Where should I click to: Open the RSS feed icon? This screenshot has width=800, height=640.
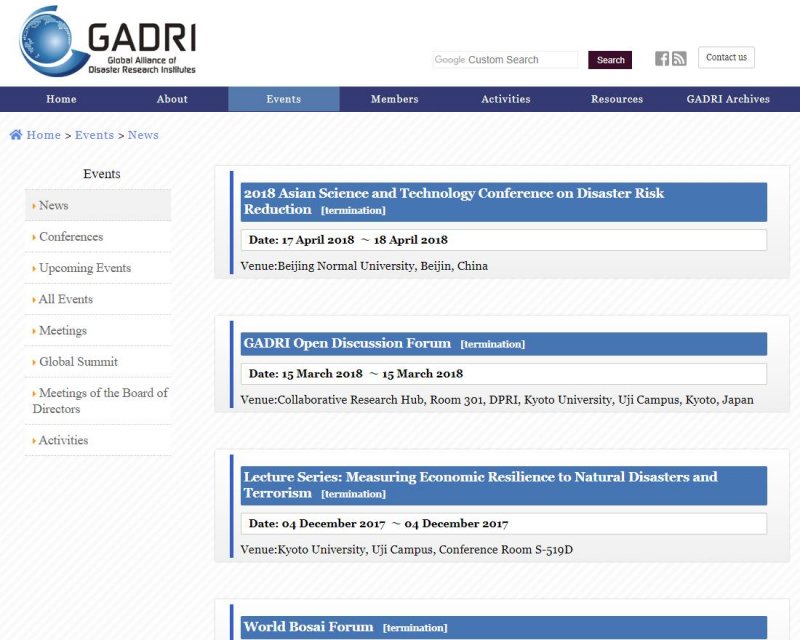(x=679, y=59)
